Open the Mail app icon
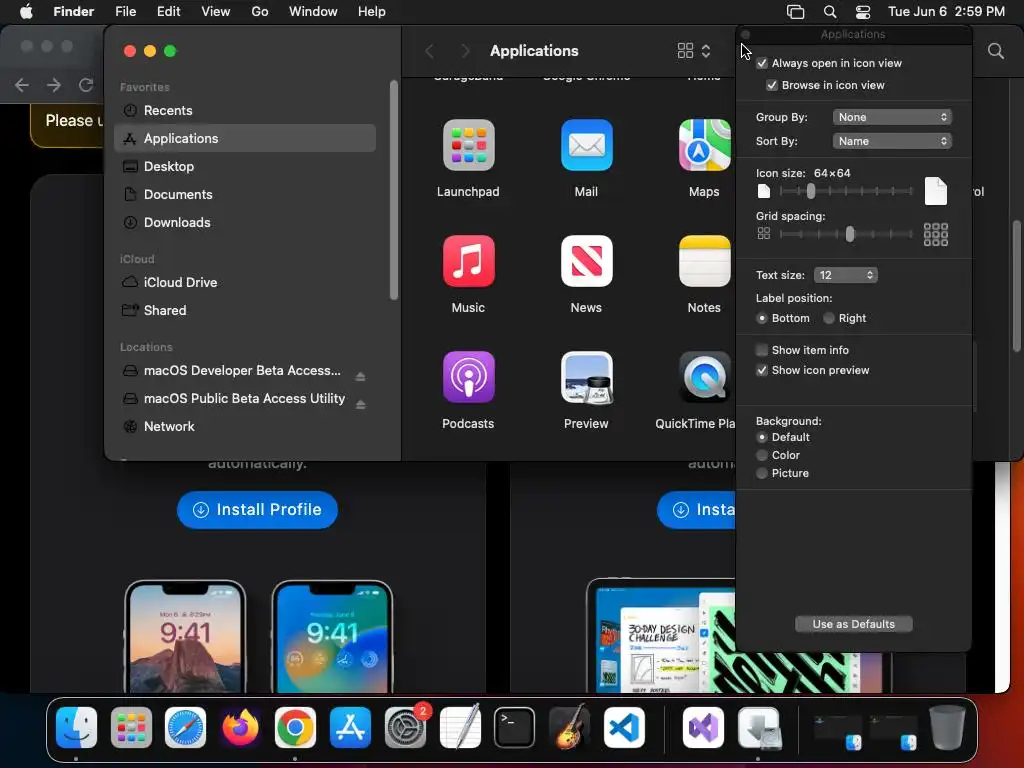Screen dimensions: 1024x768 click(x=586, y=145)
